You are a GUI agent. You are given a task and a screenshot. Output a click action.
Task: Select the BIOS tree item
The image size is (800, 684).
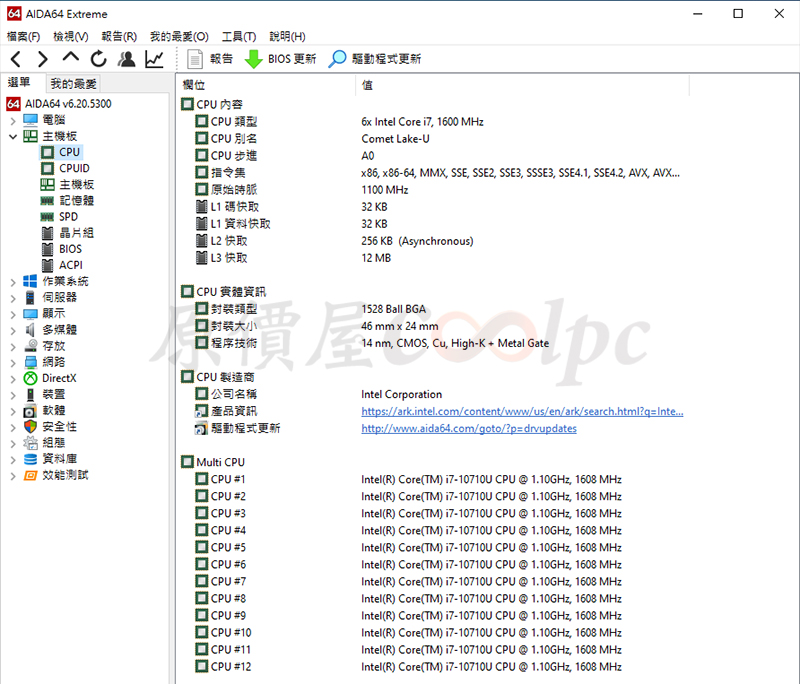click(x=70, y=249)
